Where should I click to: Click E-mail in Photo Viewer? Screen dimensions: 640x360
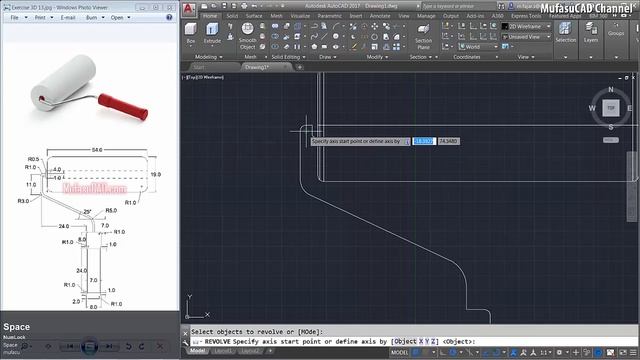[x=68, y=18]
